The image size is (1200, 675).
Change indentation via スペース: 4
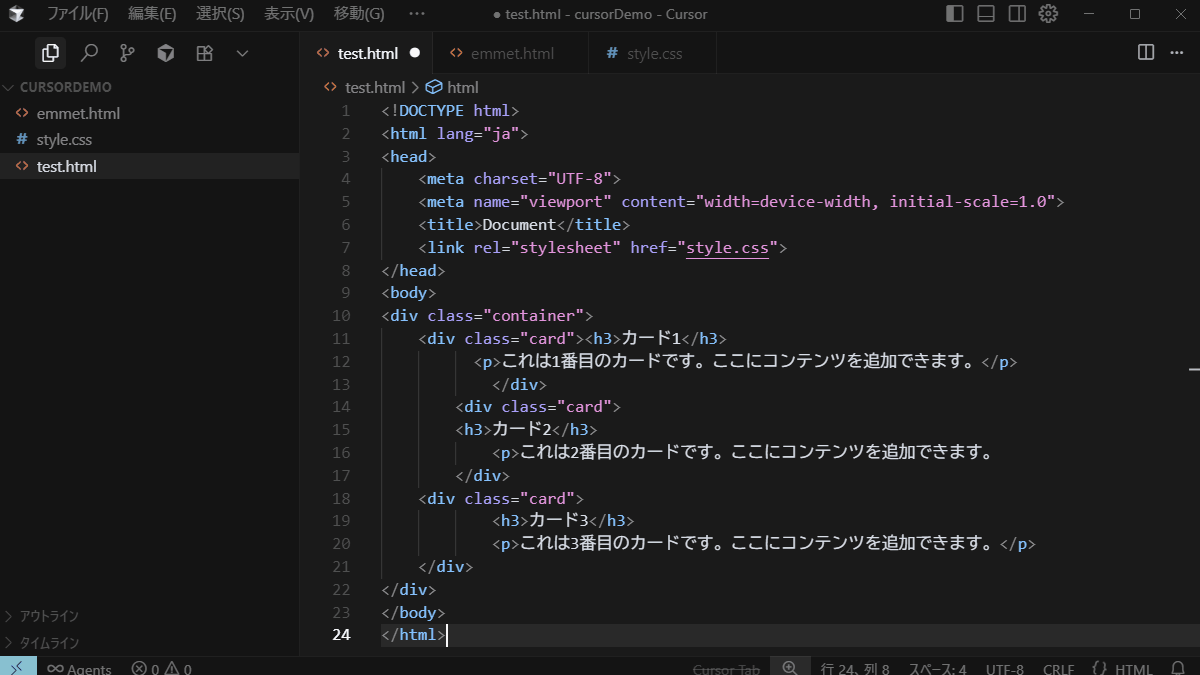(937, 668)
